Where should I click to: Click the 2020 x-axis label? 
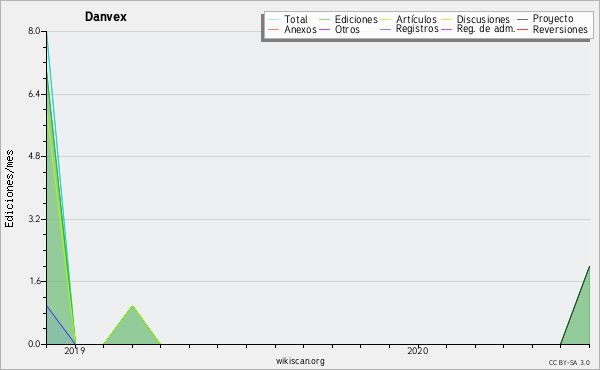click(x=417, y=351)
